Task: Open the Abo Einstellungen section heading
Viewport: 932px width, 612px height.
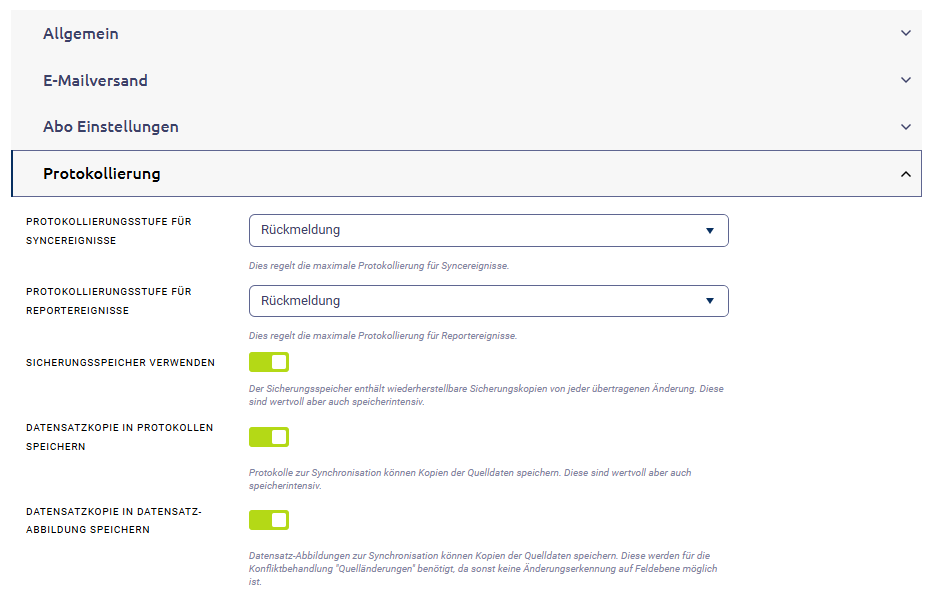Action: [111, 127]
